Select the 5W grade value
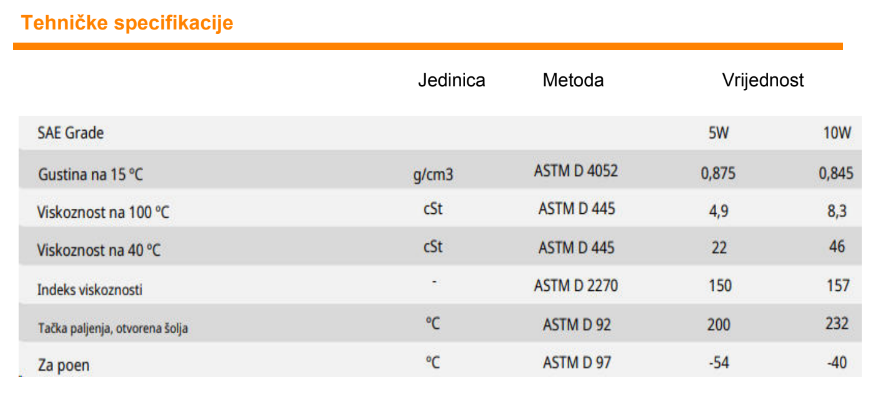 pos(718,133)
